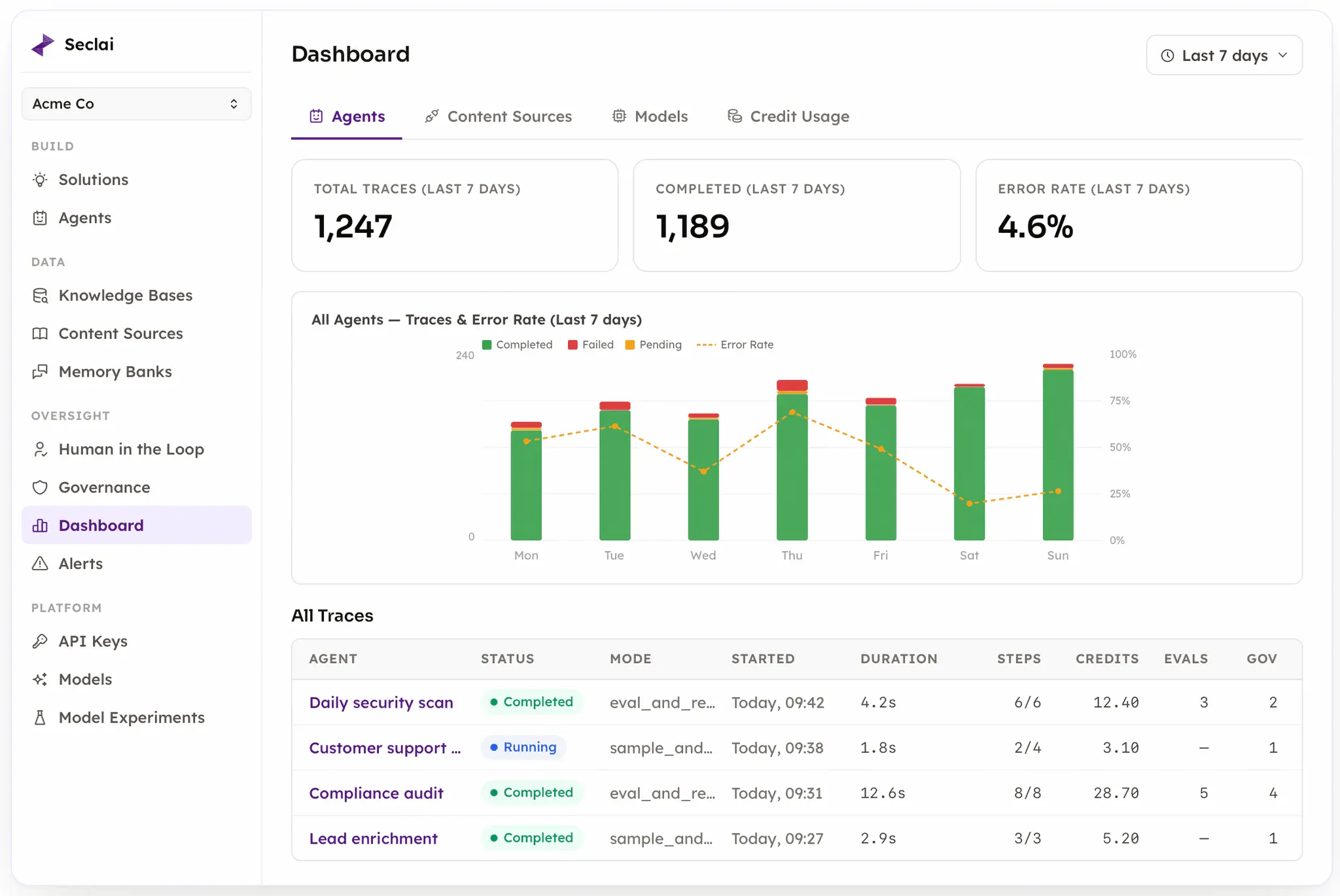The height and width of the screenshot is (896, 1340).
Task: Click the API Keys key icon
Action: pyautogui.click(x=40, y=641)
